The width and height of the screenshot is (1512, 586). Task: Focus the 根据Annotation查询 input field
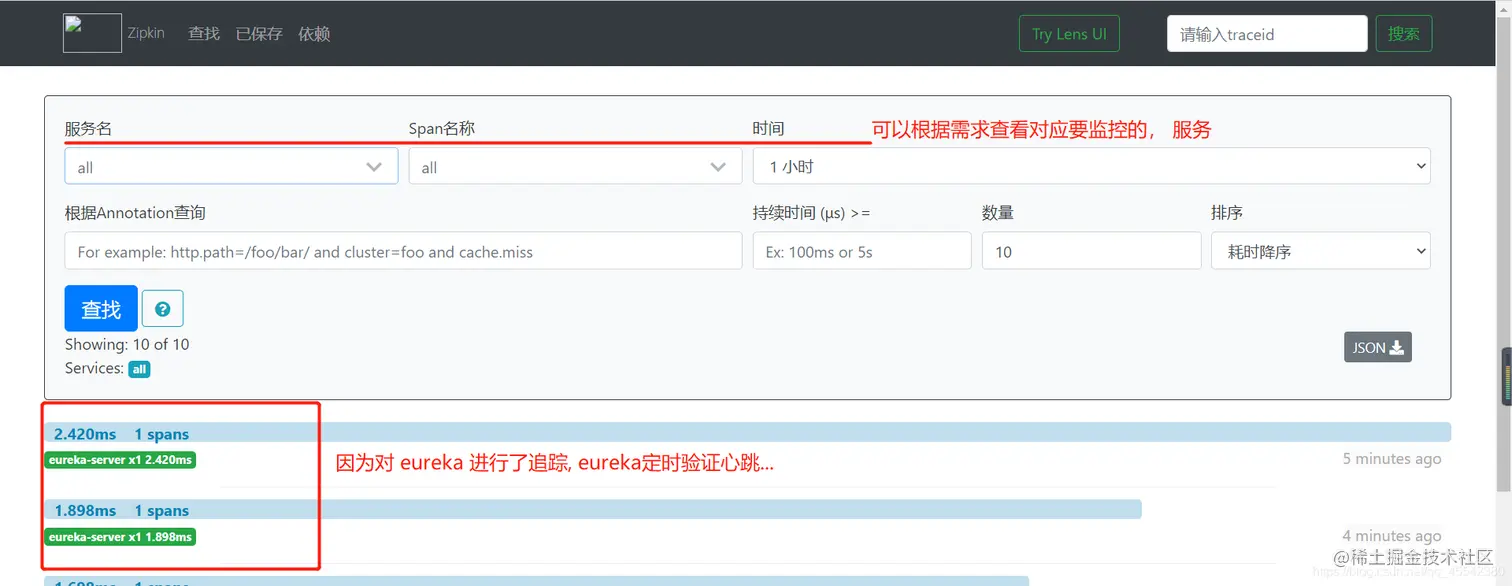[x=403, y=251]
